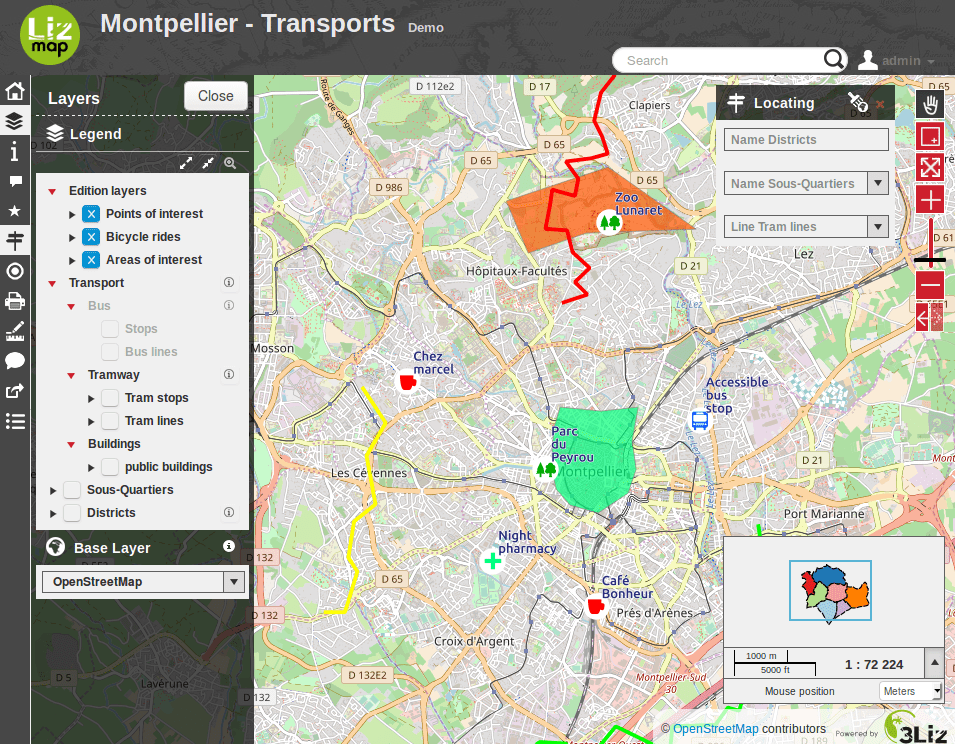Click the districts overview map thumbnail

click(x=830, y=591)
